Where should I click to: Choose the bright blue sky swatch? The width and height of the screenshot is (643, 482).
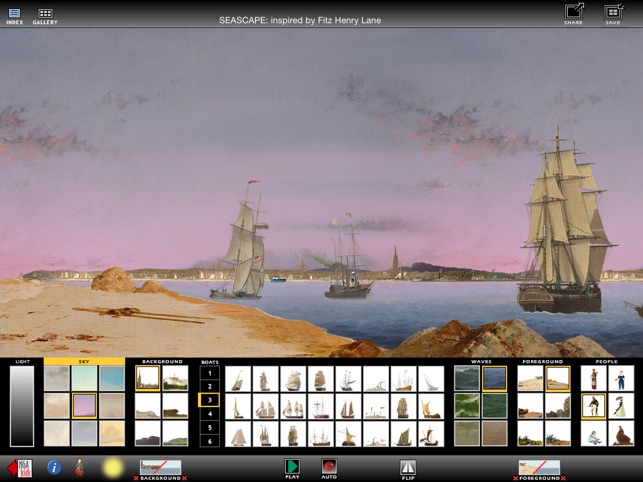112,378
